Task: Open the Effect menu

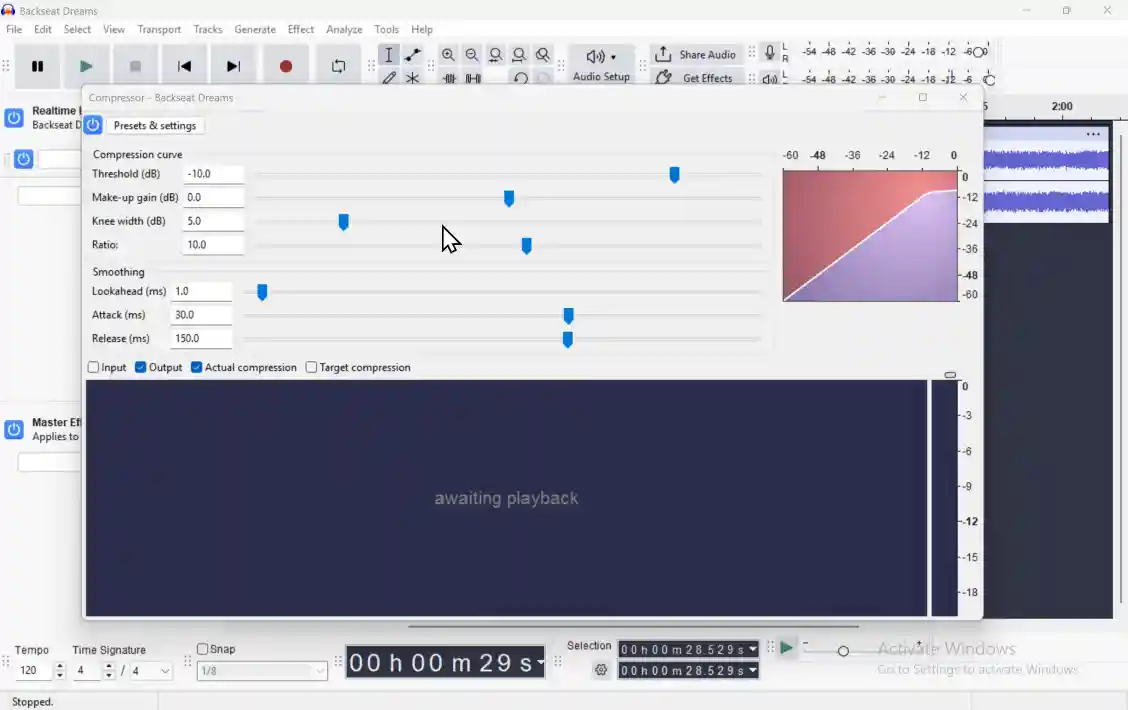Action: click(300, 29)
